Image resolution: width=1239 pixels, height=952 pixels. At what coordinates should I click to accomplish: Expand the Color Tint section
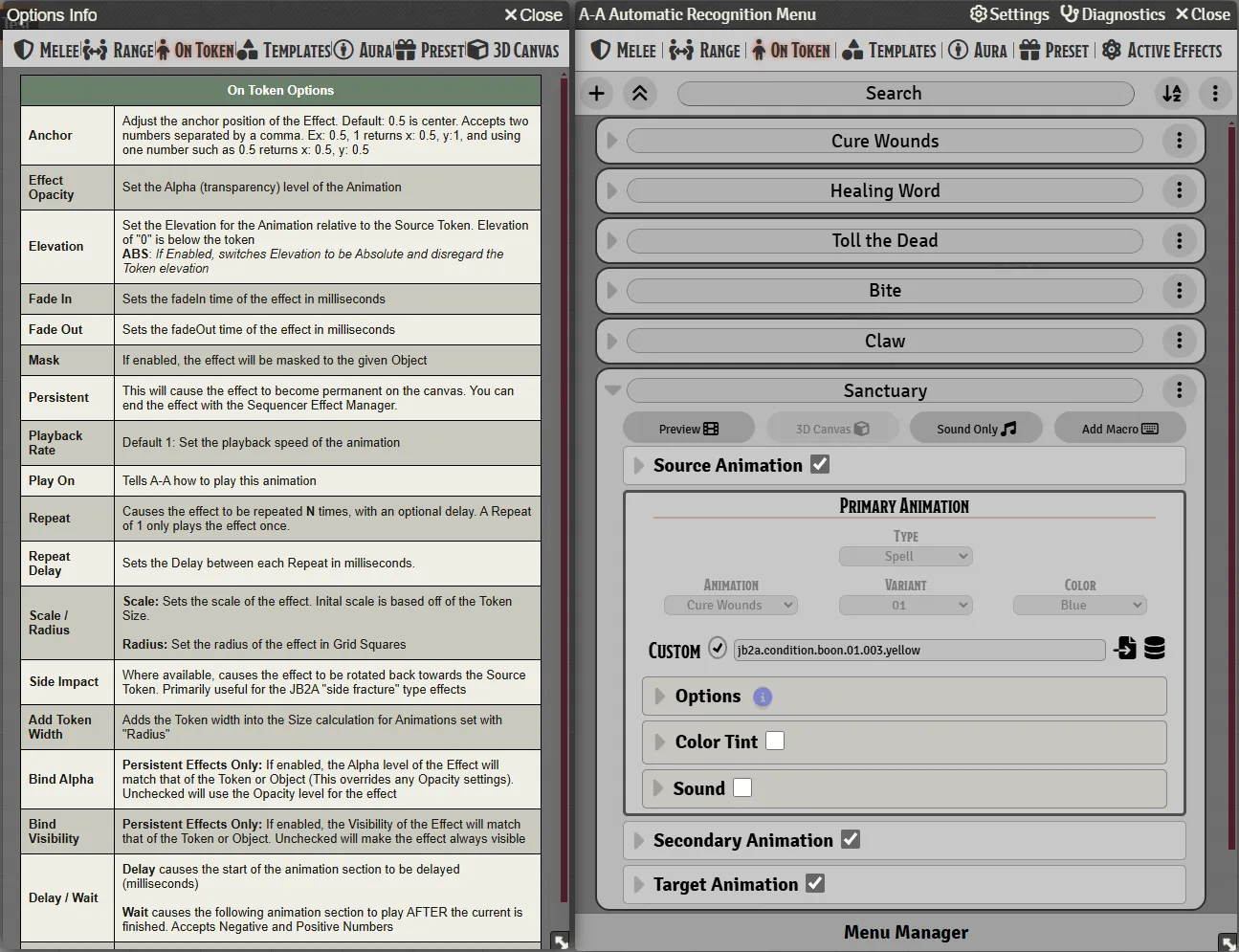659,742
